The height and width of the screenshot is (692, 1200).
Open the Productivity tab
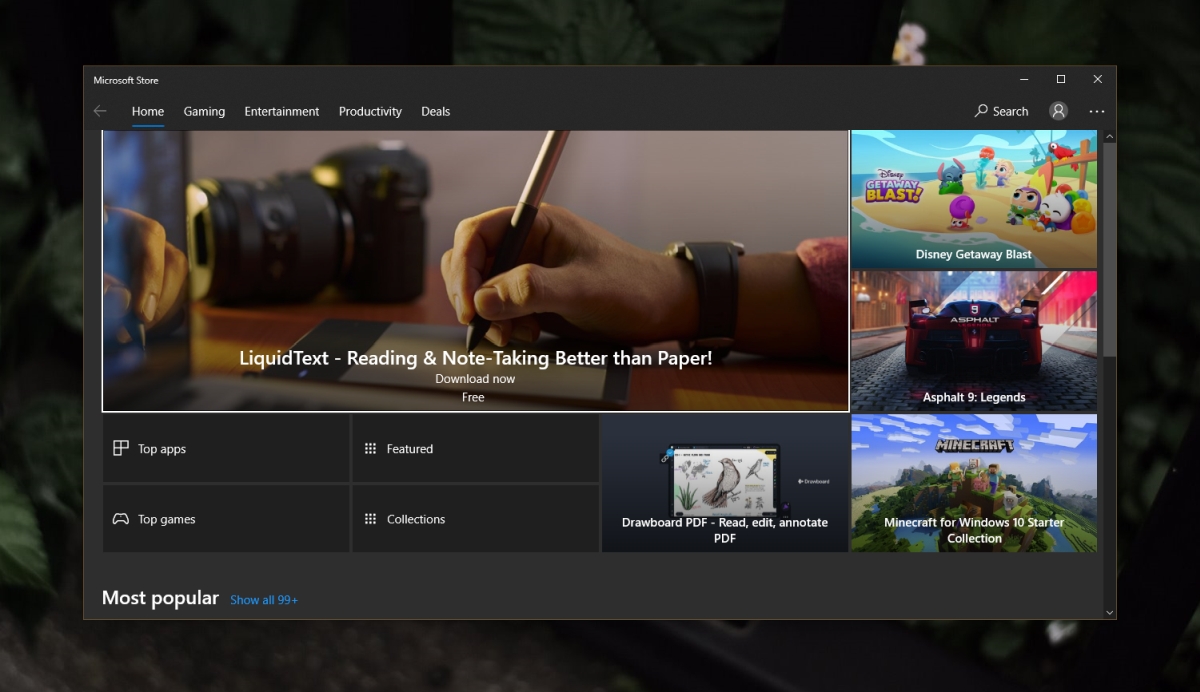click(370, 111)
